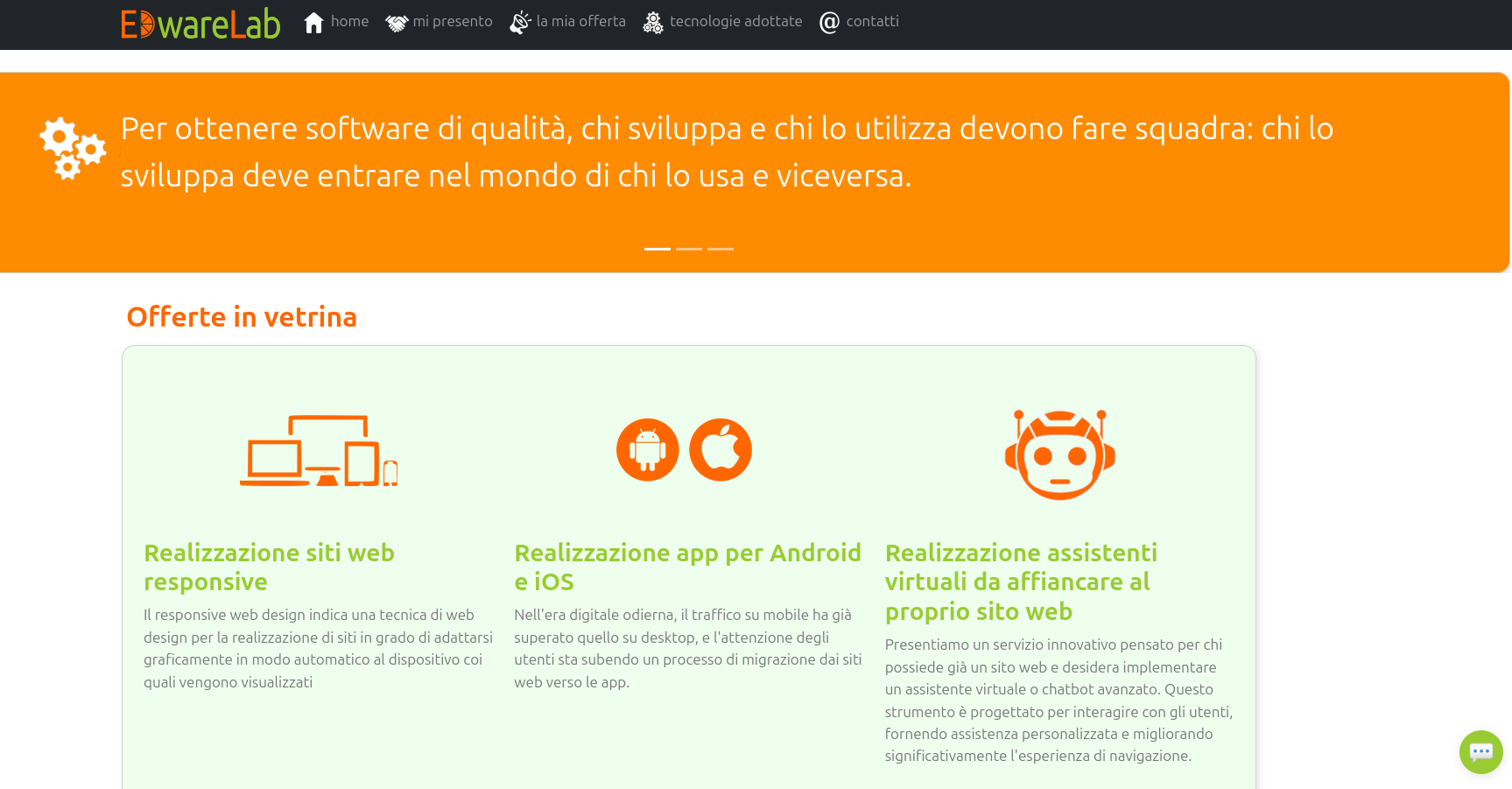1512x789 pixels.
Task: Open the mi presento menu item
Action: [452, 22]
